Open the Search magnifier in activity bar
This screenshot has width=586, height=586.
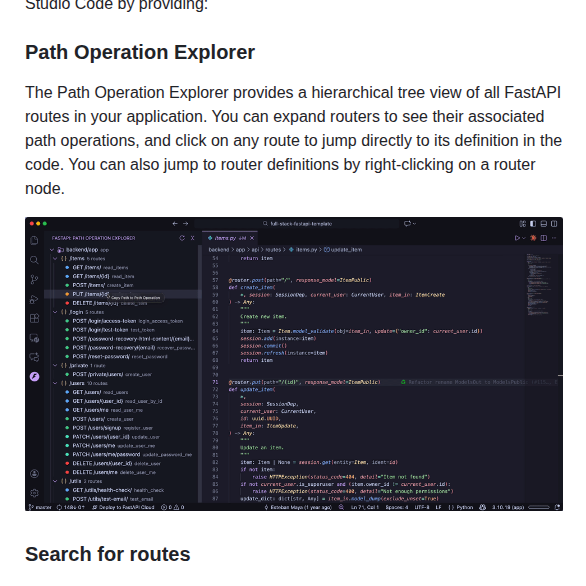34,260
